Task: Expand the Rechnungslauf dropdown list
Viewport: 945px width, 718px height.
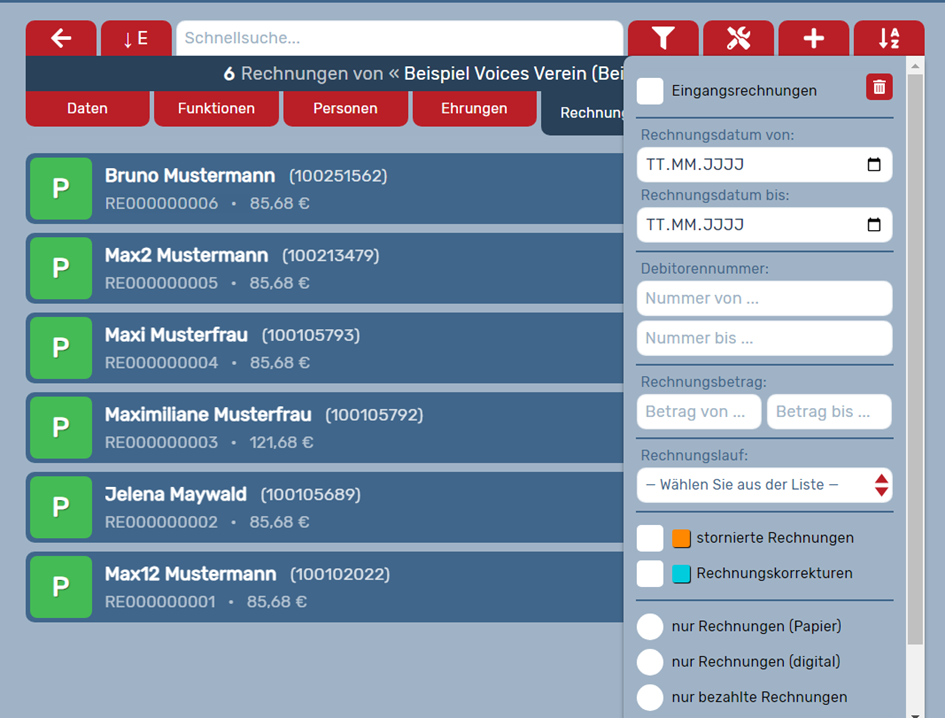Action: [764, 485]
